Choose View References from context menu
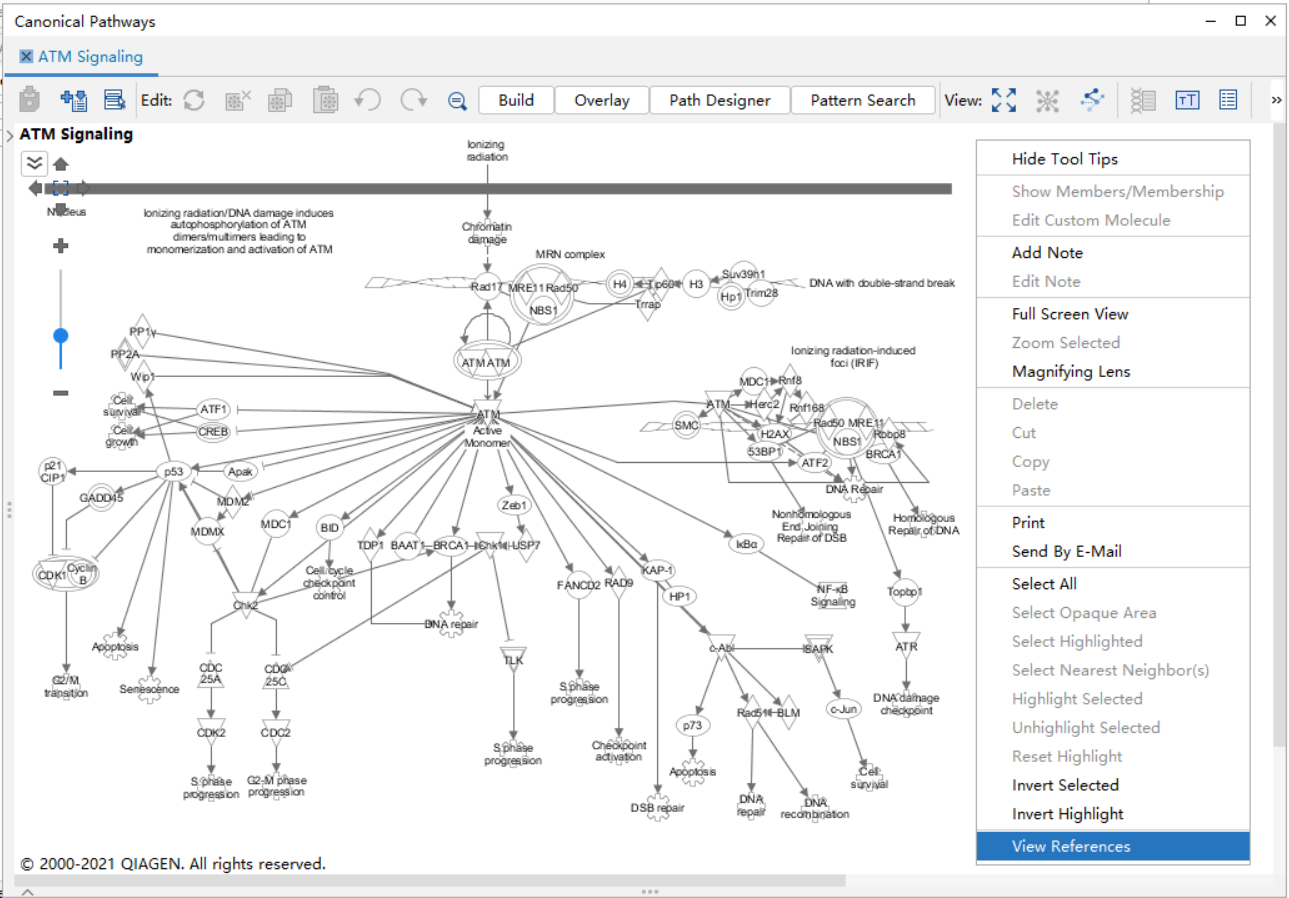This screenshot has height=898, width=1289. 1070,846
